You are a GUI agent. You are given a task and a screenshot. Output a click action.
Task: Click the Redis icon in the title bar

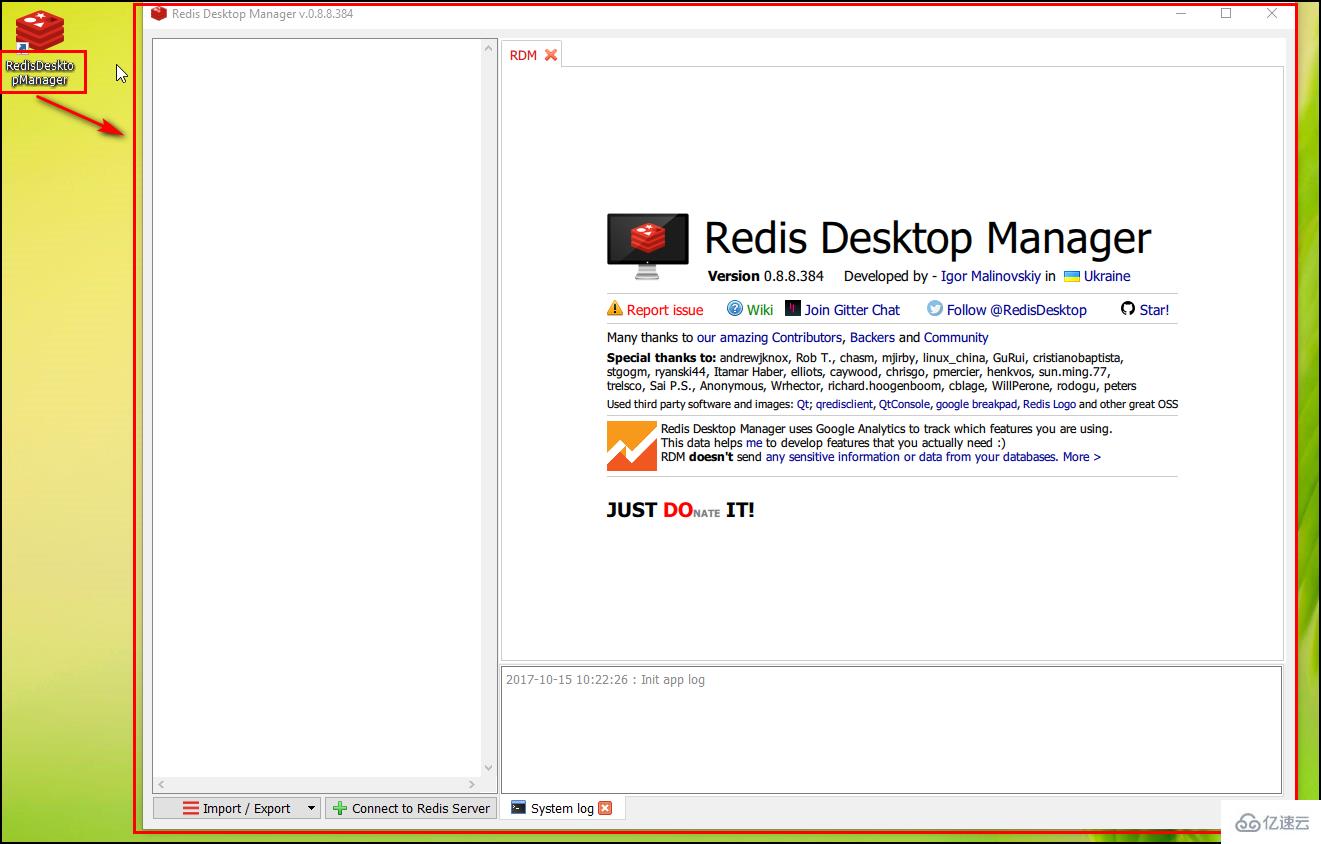[x=159, y=14]
